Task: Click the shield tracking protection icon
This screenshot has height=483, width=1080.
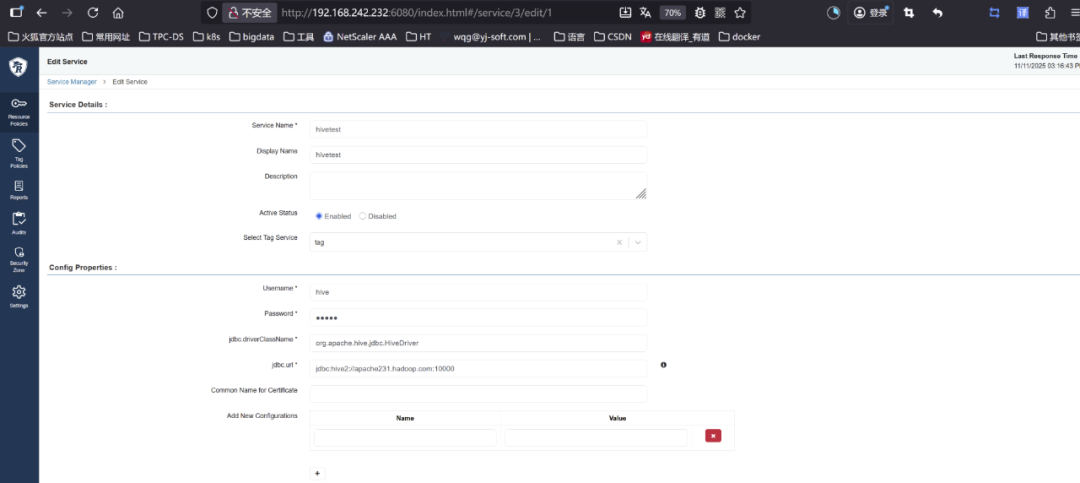Action: (x=212, y=12)
